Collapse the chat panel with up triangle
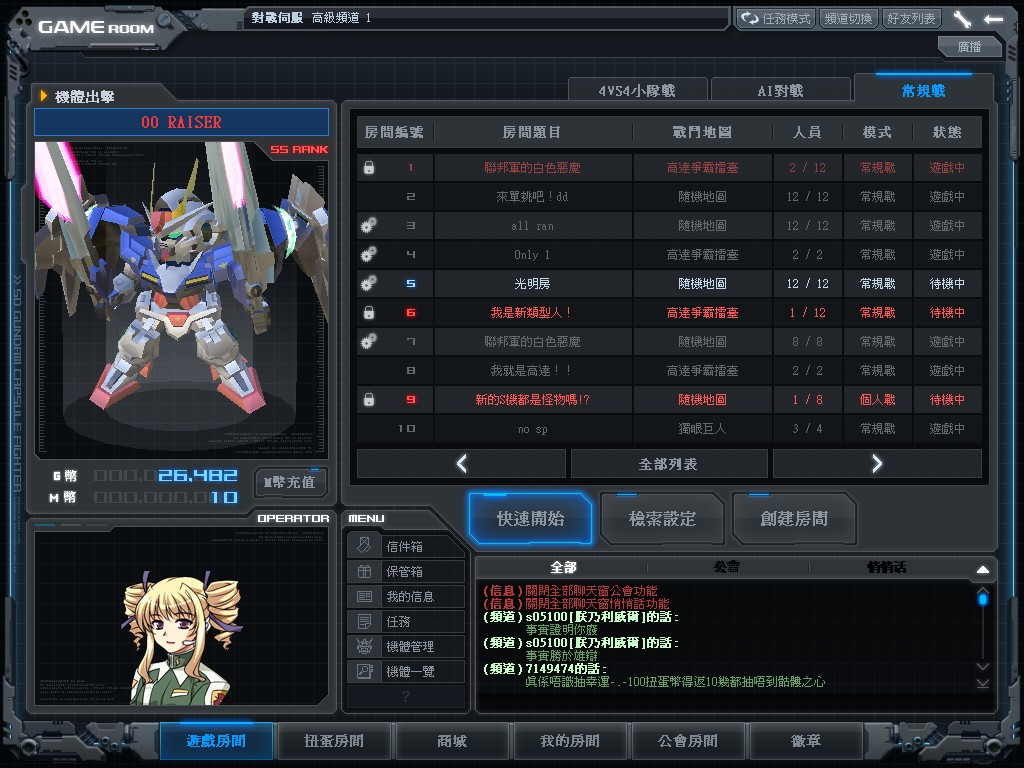The height and width of the screenshot is (768, 1024). (x=982, y=569)
